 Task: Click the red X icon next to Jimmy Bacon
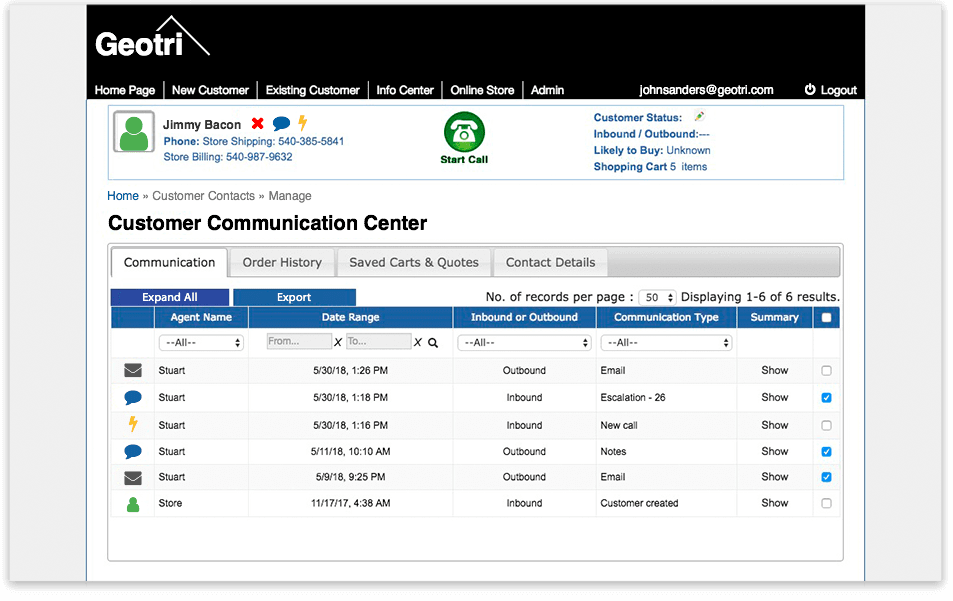coord(258,123)
